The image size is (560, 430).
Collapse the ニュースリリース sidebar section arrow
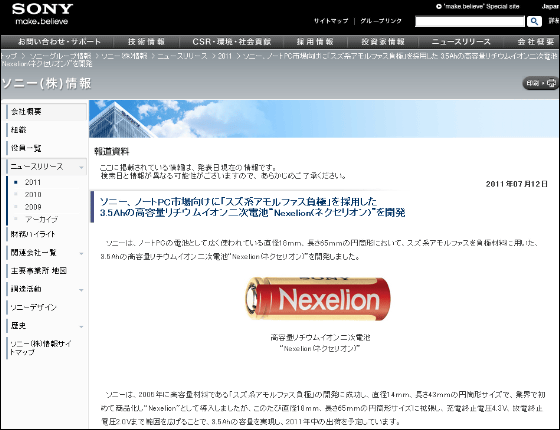click(81, 167)
